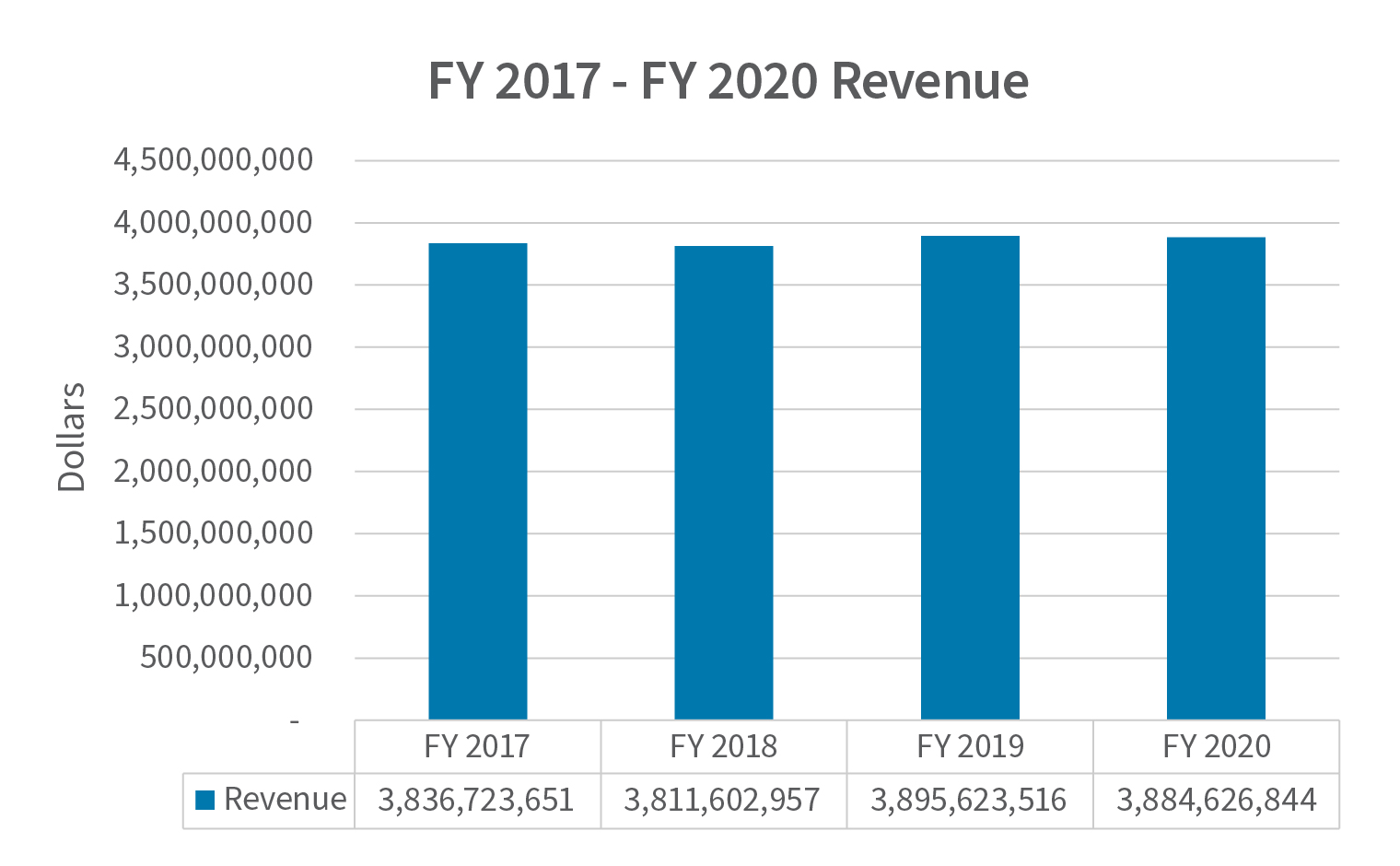Click the value 3,884,626,844 in the table
The height and width of the screenshot is (866, 1400).
point(1216,800)
